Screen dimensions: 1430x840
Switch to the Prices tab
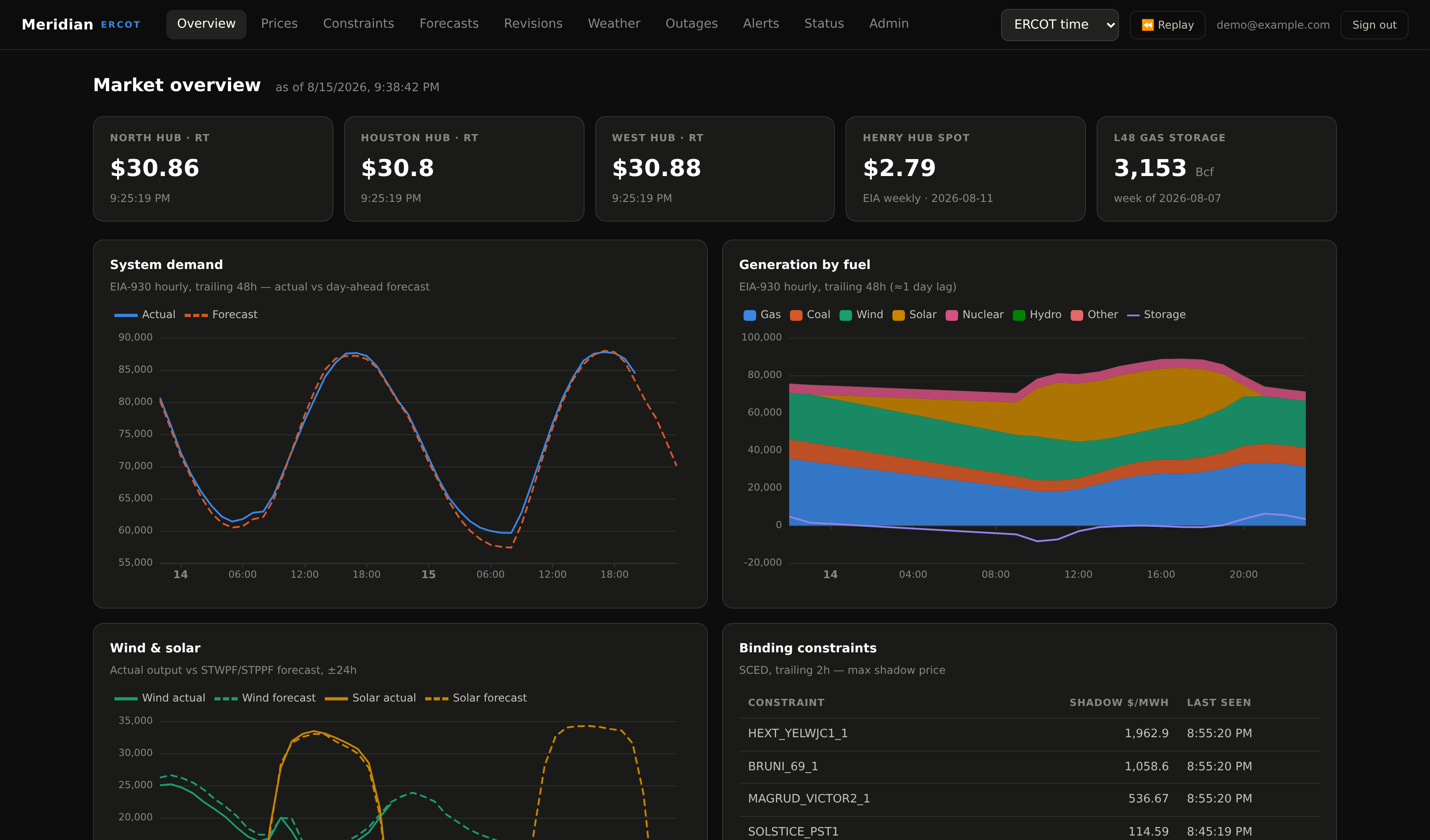(279, 24)
